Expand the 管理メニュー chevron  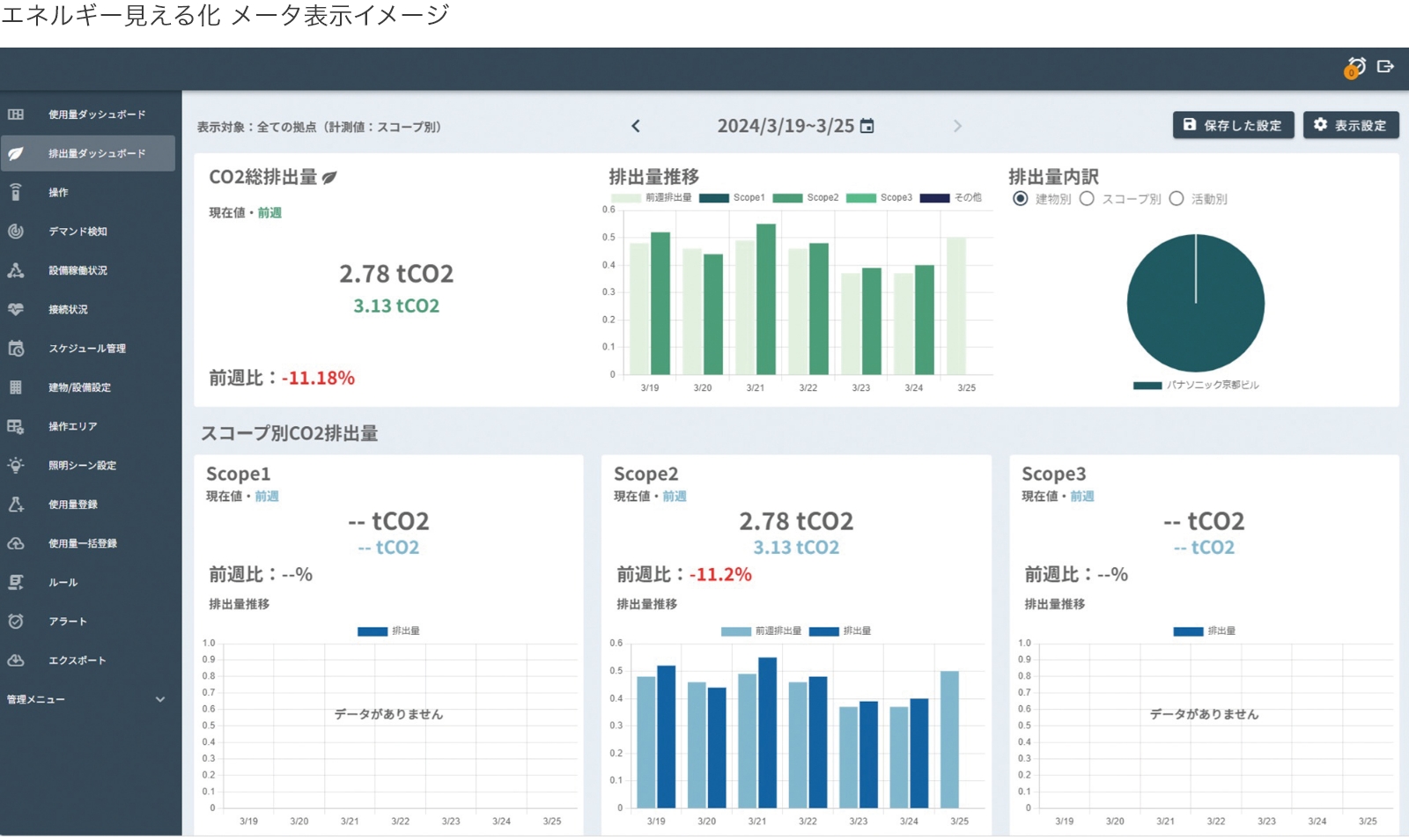pos(160,699)
